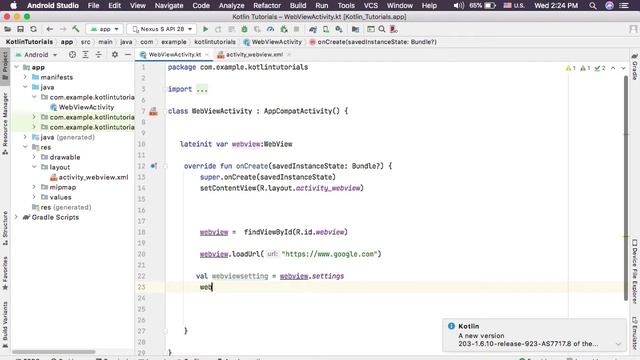Toggle the Structure tool window
Image resolution: width=640 pixels, height=360 pixels.
tap(5, 228)
